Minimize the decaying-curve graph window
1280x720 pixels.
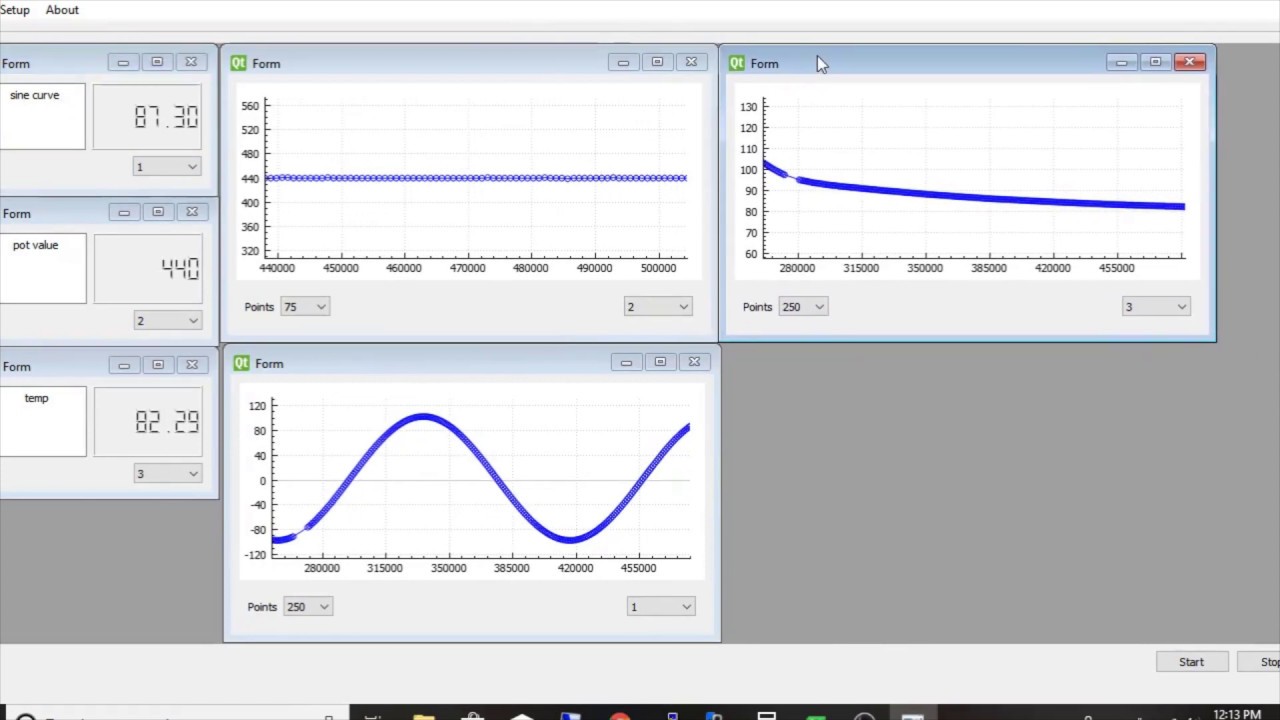tap(1122, 62)
